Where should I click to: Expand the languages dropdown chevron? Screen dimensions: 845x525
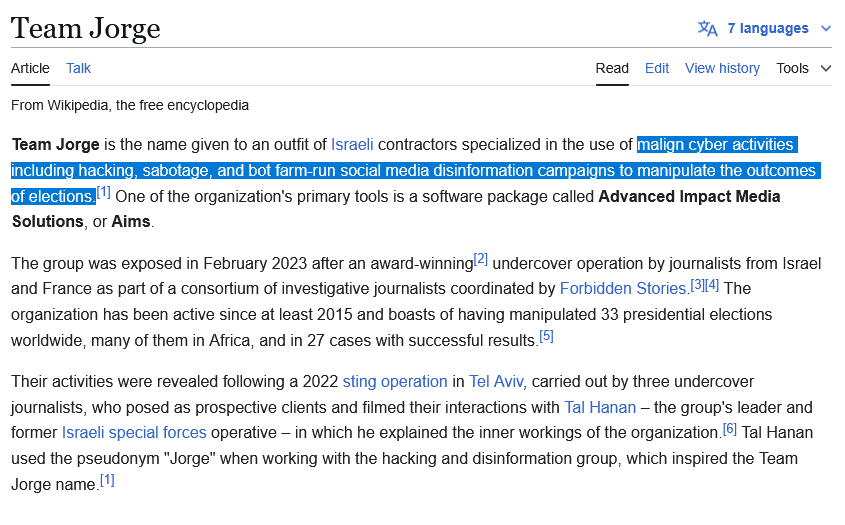[x=826, y=29]
